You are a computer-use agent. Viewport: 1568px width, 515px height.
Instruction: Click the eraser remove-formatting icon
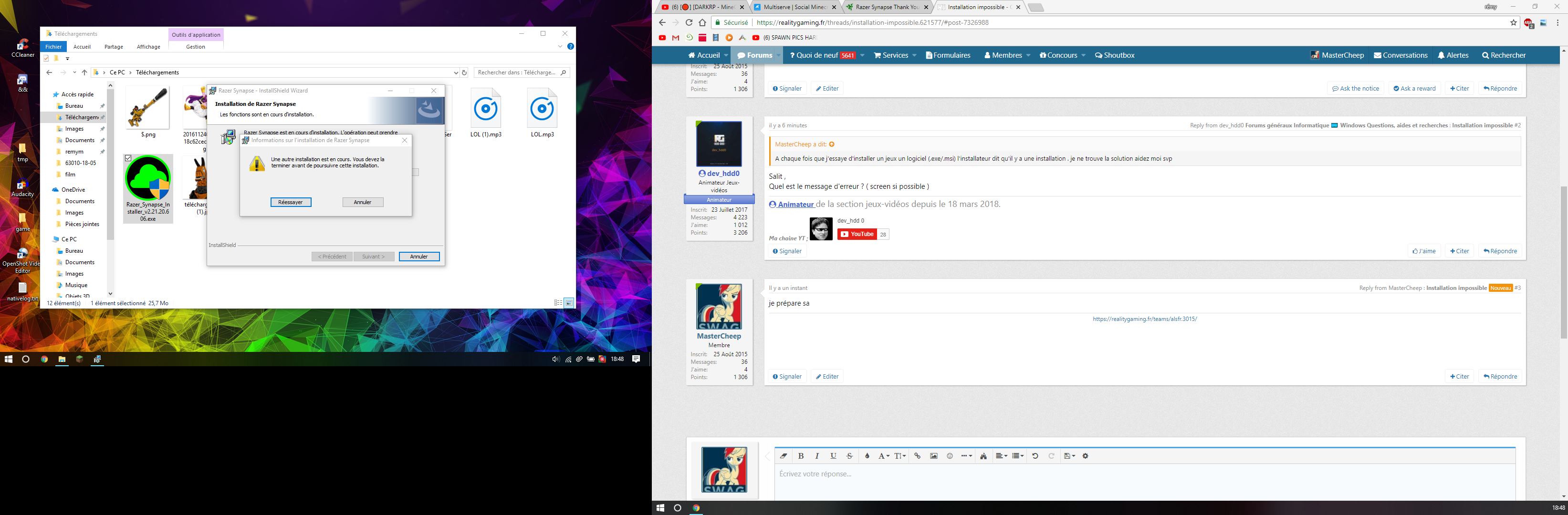coord(784,456)
